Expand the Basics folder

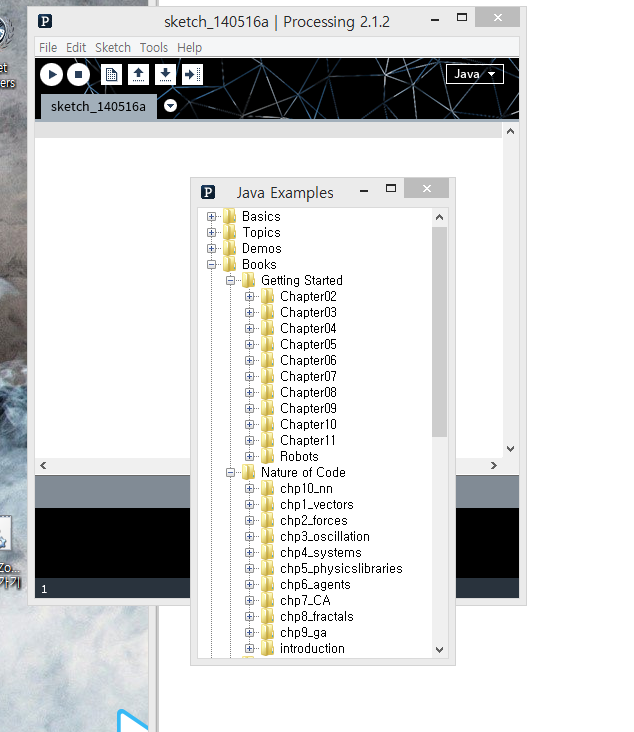(x=211, y=217)
